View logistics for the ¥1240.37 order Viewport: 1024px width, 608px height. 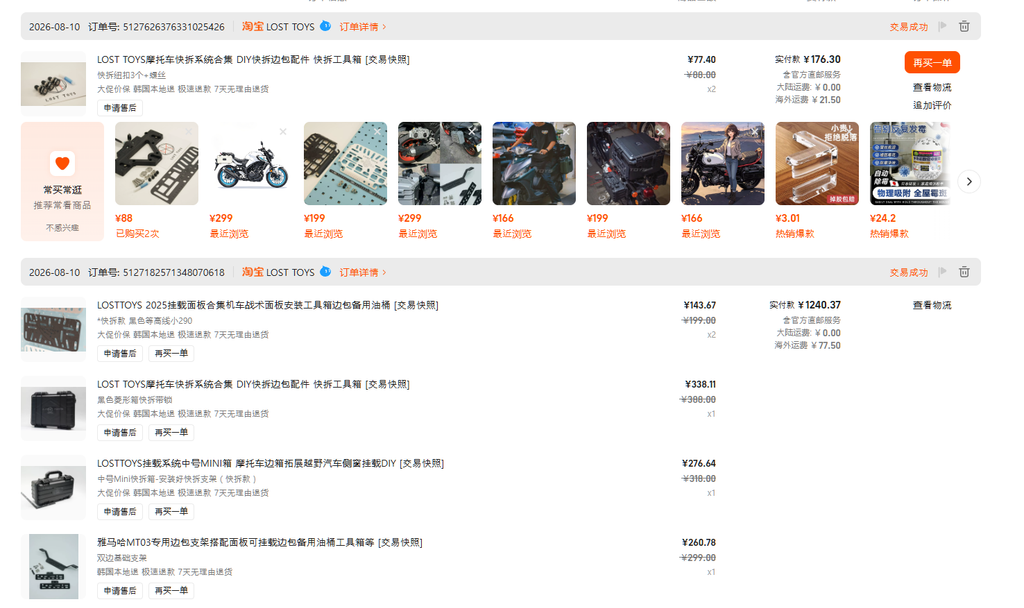tap(932, 305)
